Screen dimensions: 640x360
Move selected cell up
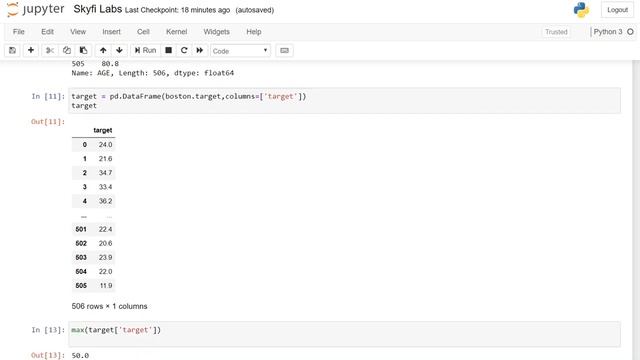tap(103, 50)
